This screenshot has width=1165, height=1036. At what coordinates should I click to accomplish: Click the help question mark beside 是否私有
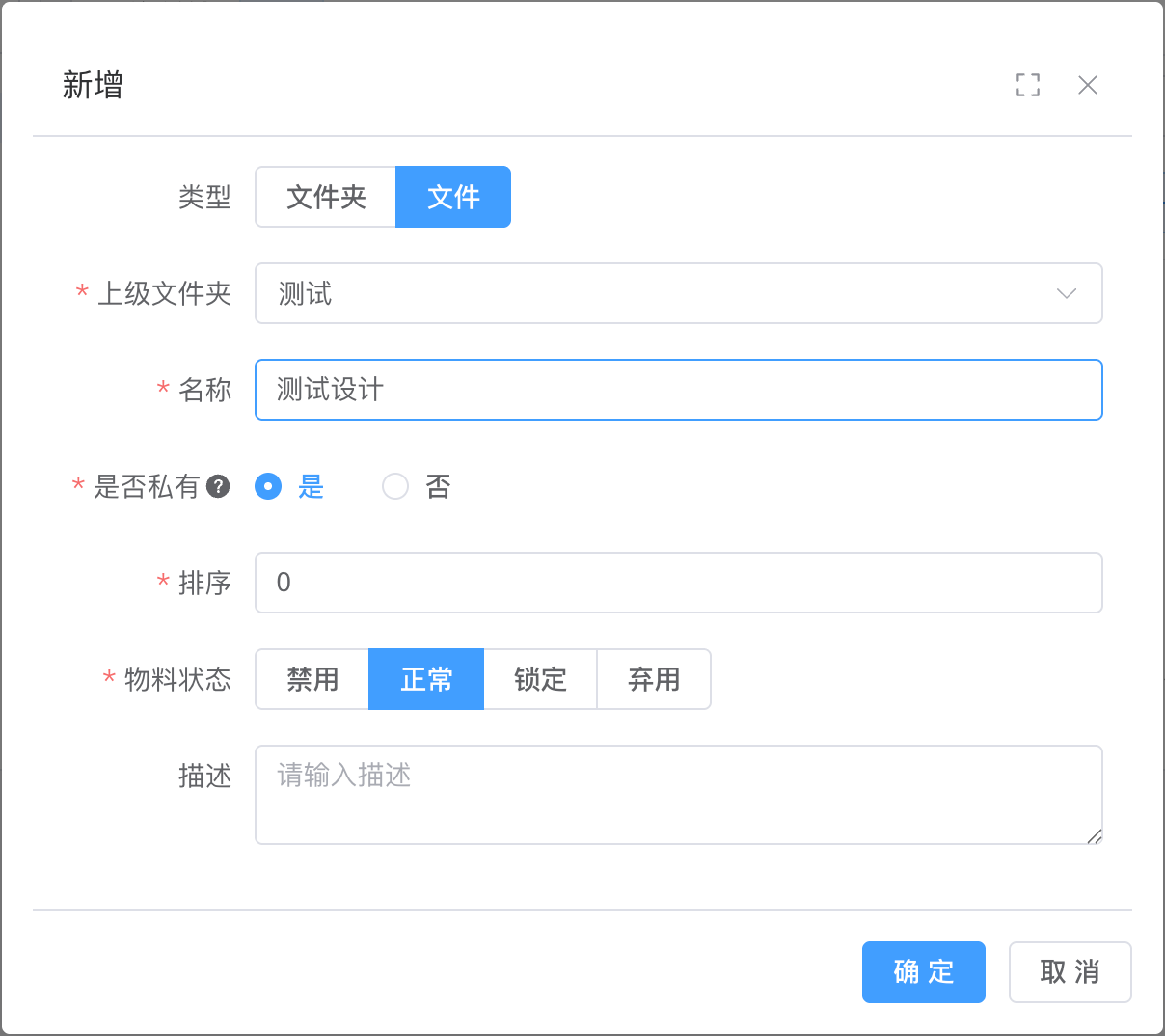point(219,486)
